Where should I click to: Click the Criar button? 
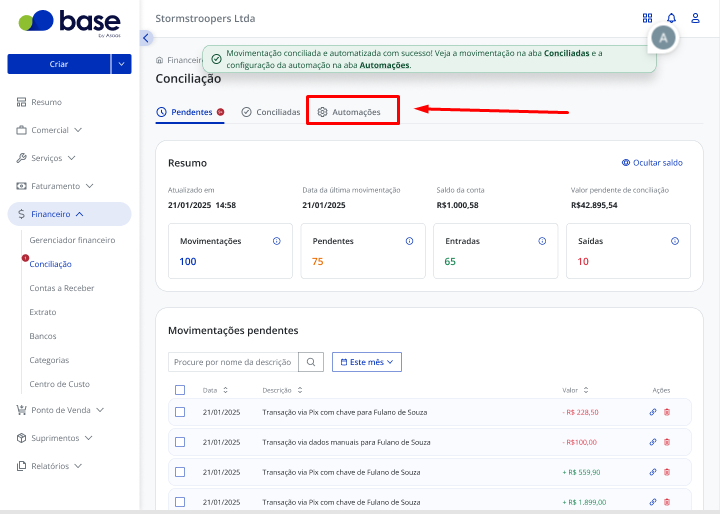coord(59,64)
